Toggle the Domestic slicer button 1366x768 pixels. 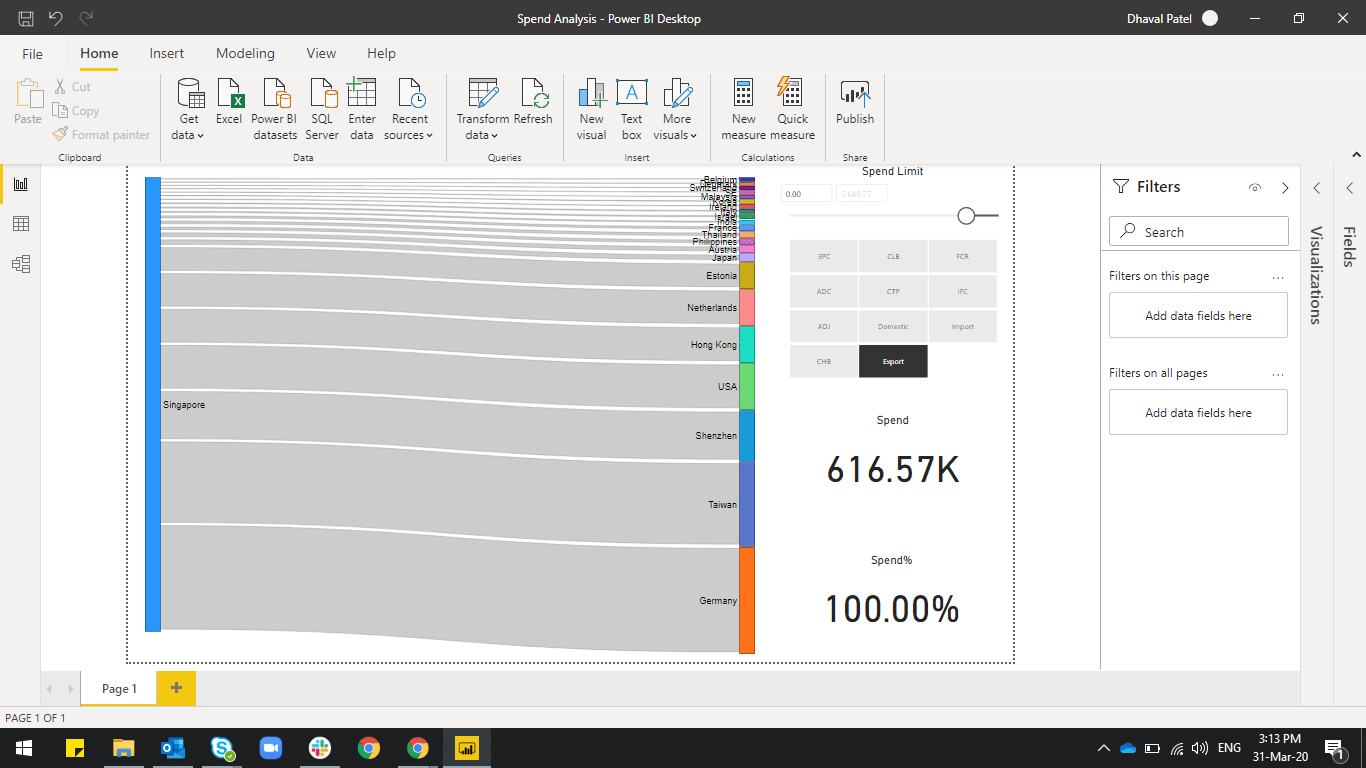pyautogui.click(x=893, y=326)
